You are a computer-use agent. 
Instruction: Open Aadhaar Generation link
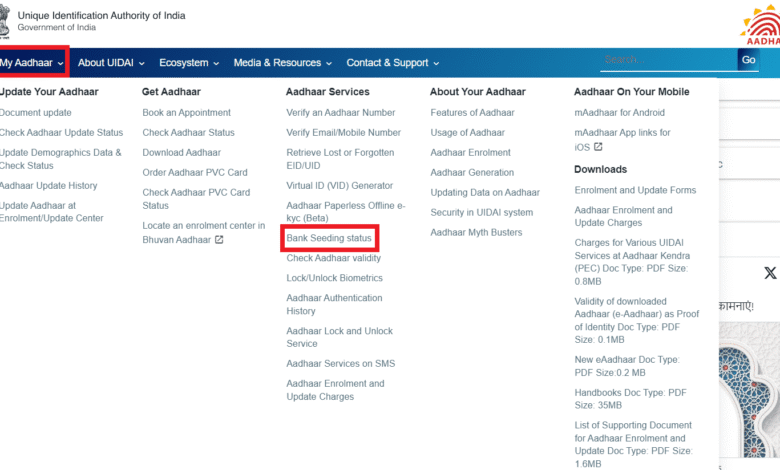(x=472, y=173)
